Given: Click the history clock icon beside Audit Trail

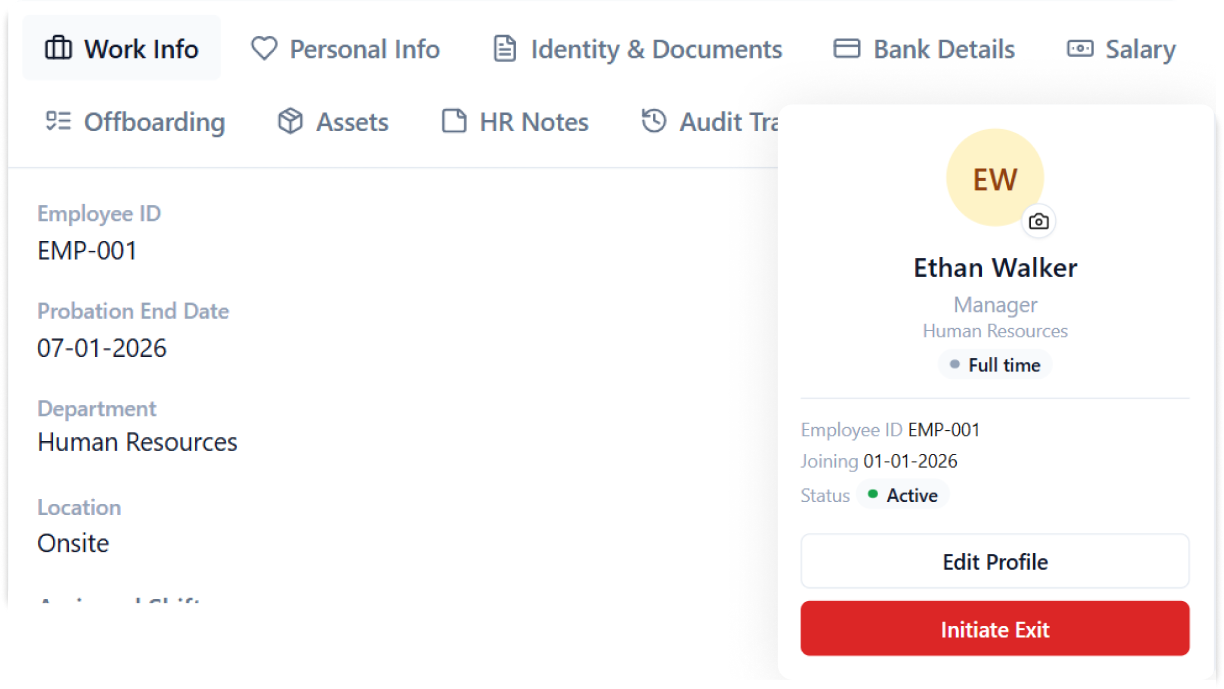Looking at the screenshot, I should 653,121.
